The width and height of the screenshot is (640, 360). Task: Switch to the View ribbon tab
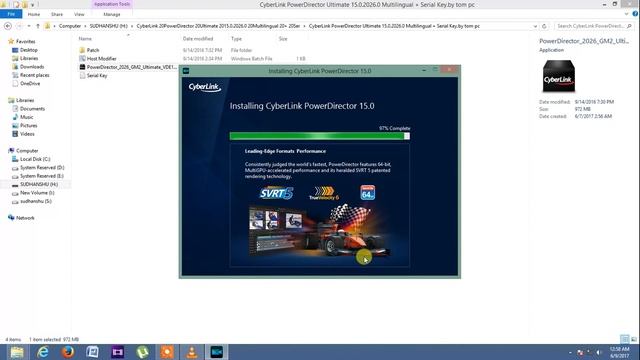79,14
